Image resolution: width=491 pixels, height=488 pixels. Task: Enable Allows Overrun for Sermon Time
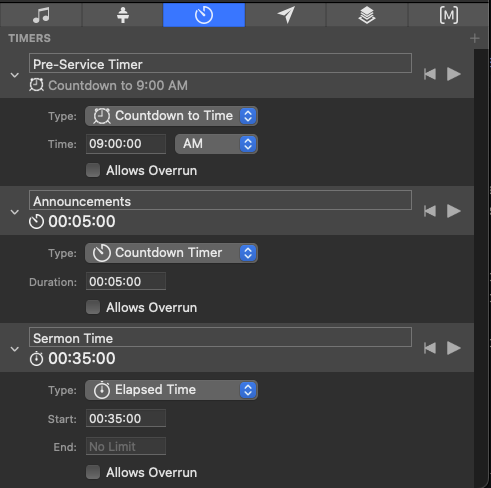point(93,472)
